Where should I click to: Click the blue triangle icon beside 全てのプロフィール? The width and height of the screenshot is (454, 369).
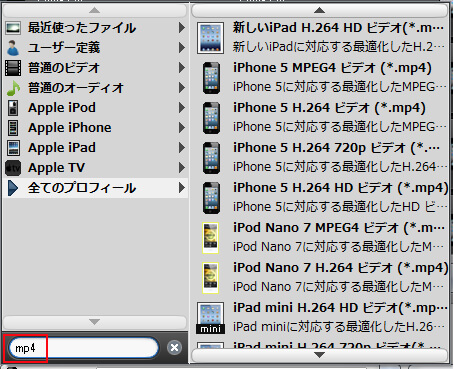point(13,188)
